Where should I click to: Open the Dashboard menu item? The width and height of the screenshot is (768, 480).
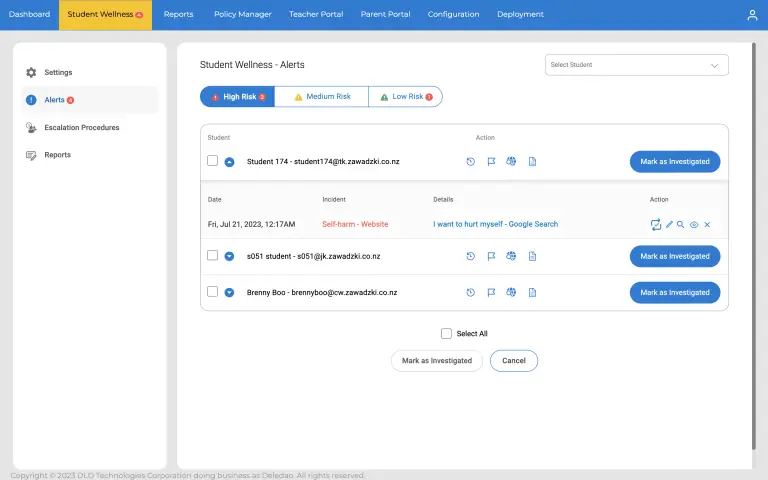pyautogui.click(x=29, y=15)
